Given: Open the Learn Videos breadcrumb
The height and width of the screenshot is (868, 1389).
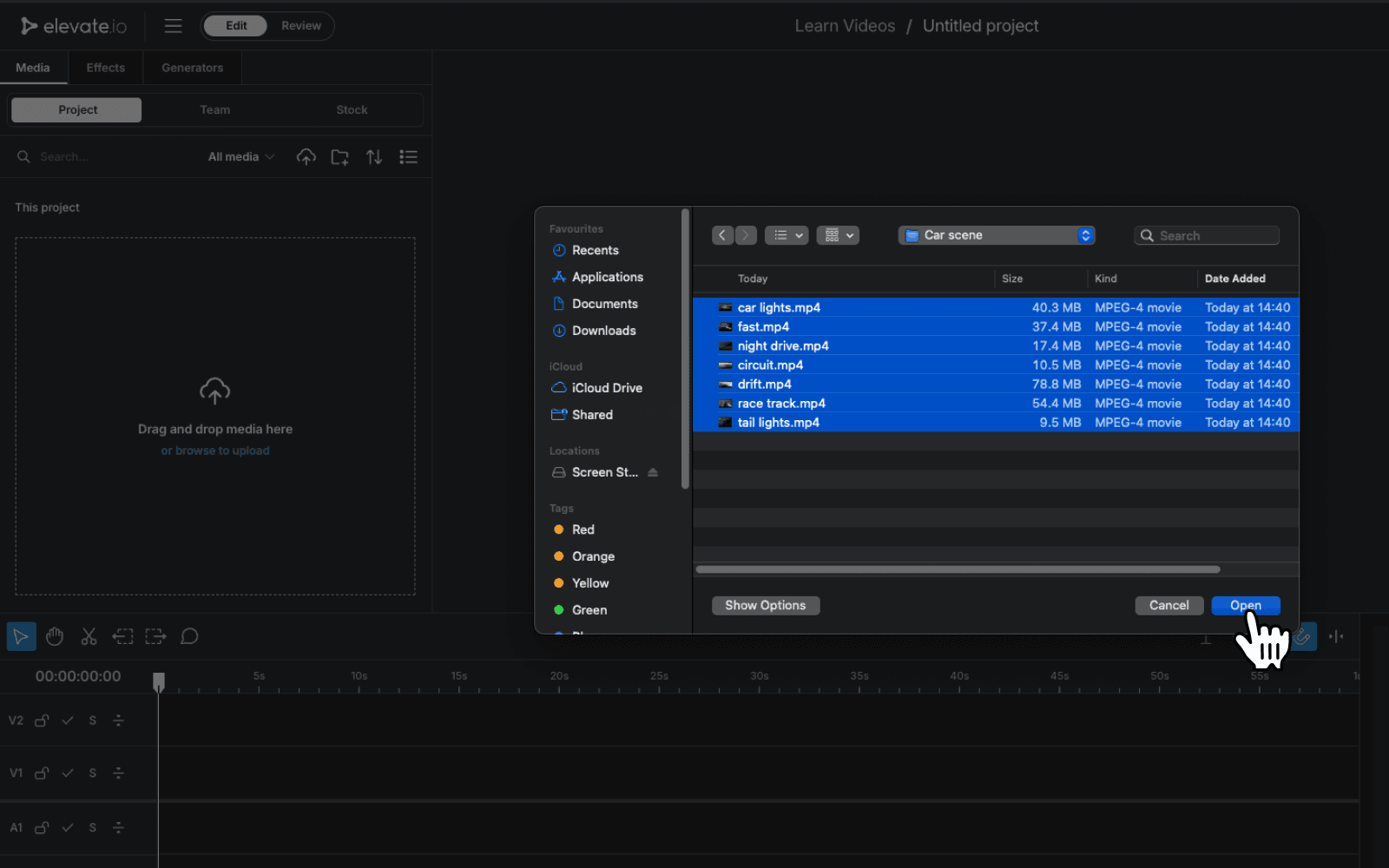Looking at the screenshot, I should tap(845, 26).
